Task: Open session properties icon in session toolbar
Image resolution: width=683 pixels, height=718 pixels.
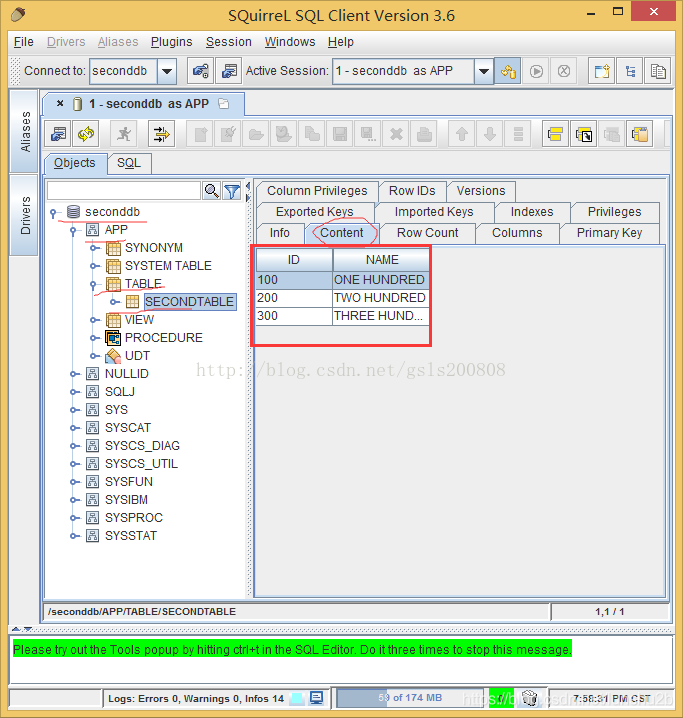Action: tap(58, 134)
